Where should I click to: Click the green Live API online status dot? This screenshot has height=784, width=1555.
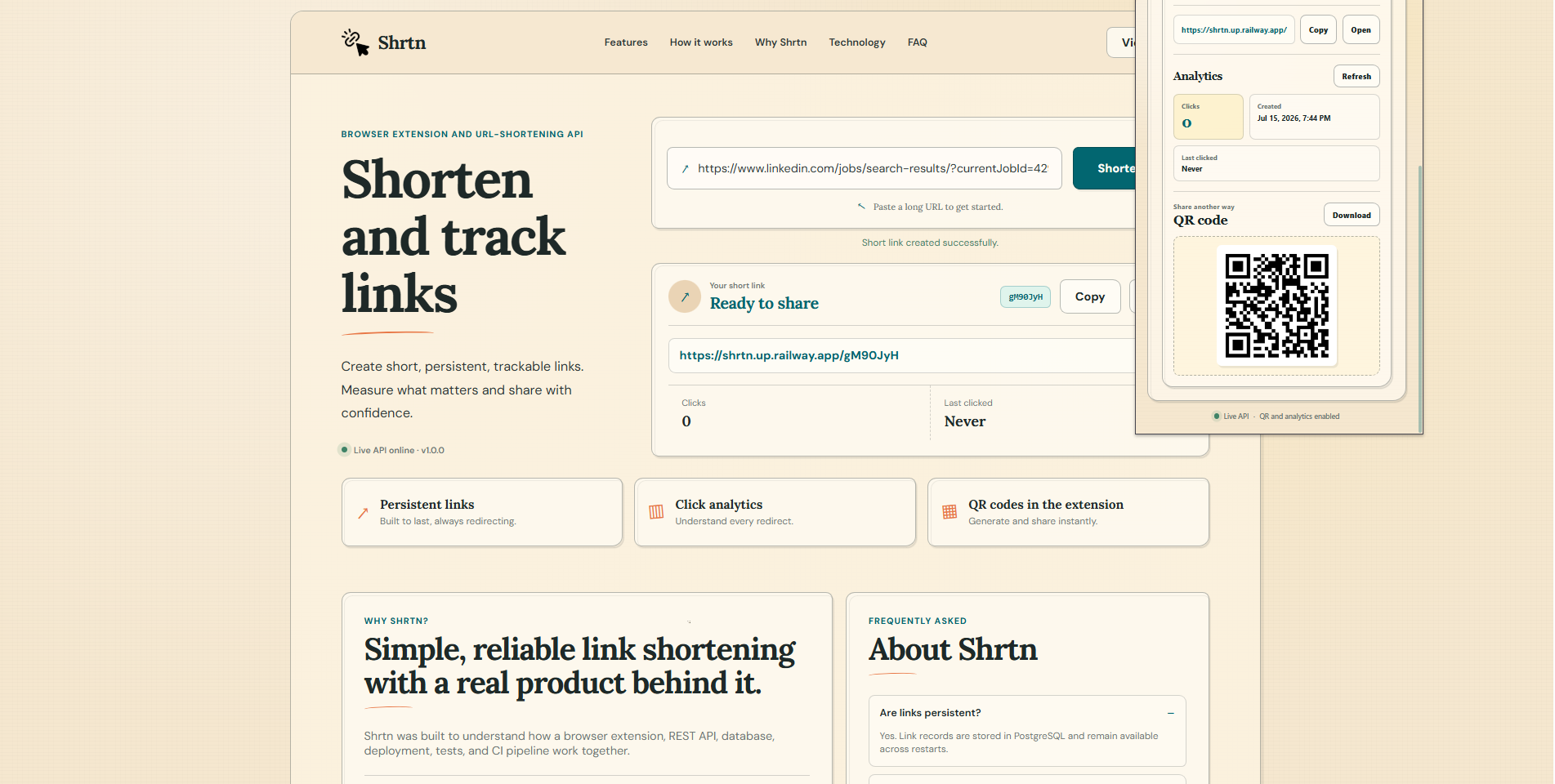[345, 449]
